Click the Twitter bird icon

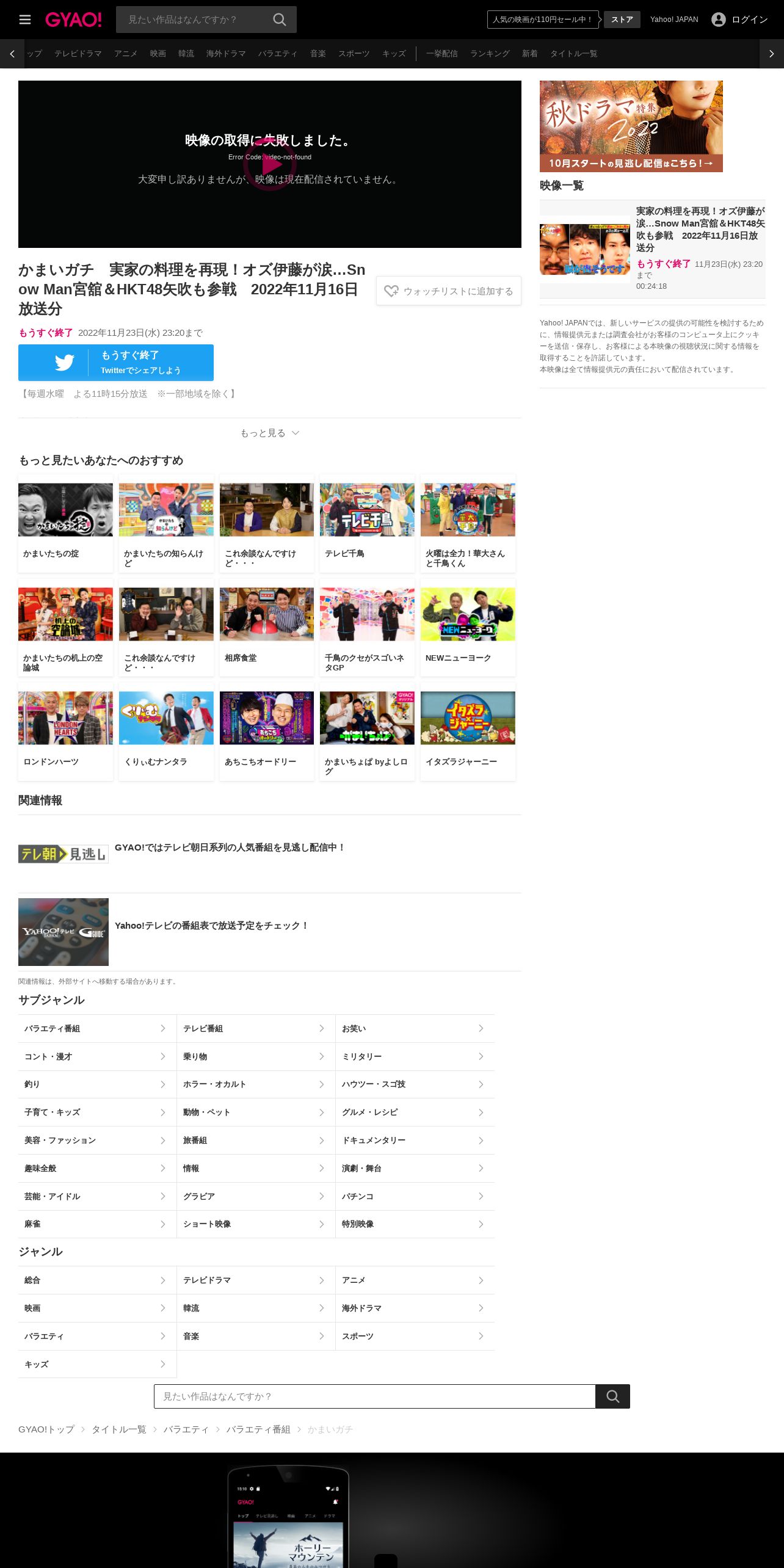click(65, 363)
